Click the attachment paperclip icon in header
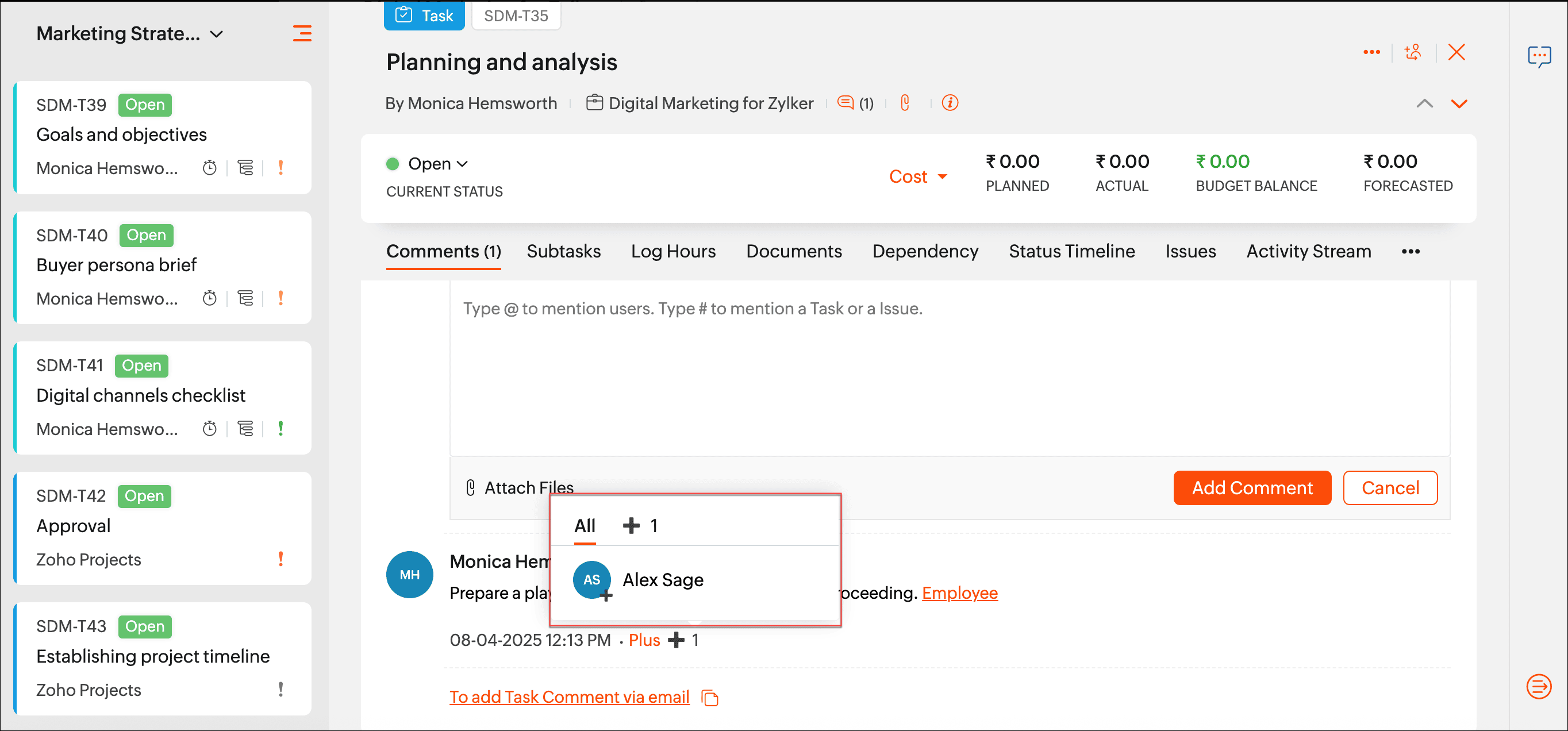Screen dimensions: 1568x731 905,103
